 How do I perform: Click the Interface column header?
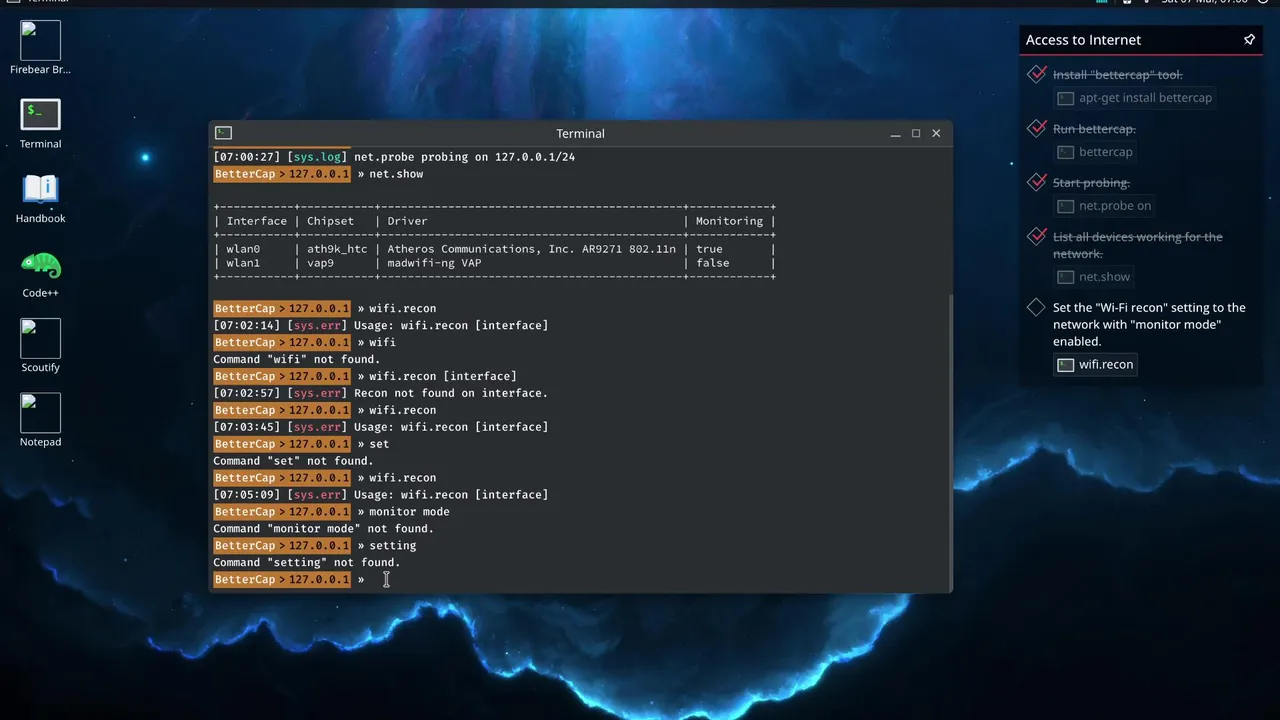pyautogui.click(x=257, y=222)
